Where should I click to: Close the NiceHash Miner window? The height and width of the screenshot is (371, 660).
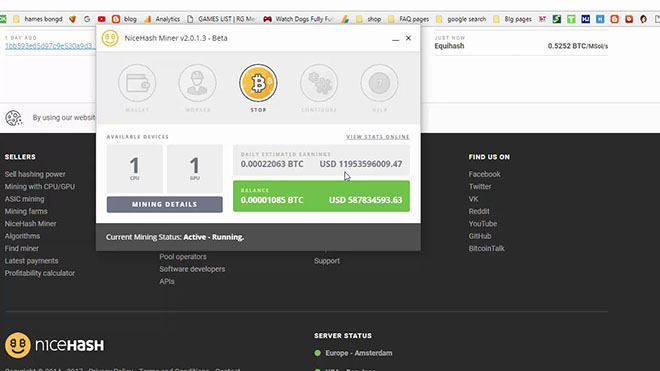(408, 38)
